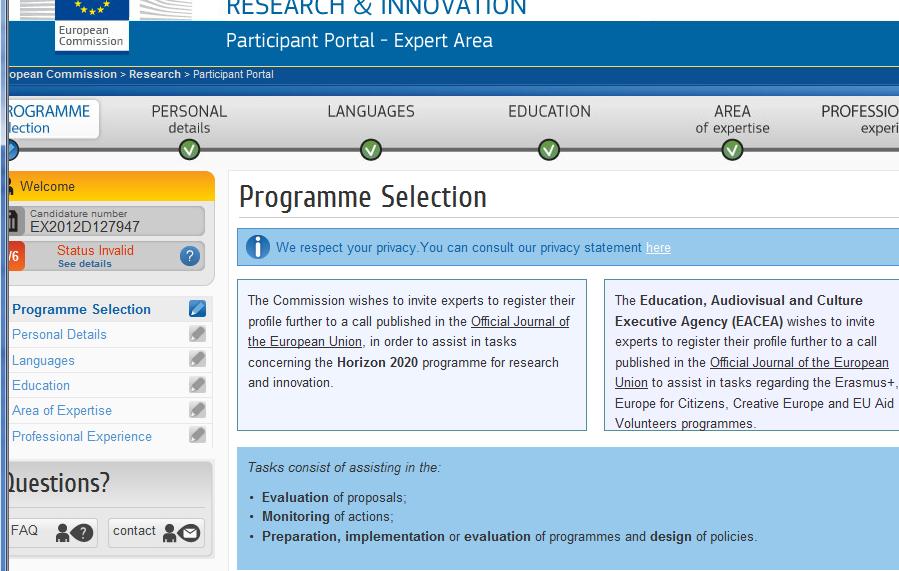
Task: Open the privacy statement 'here' link
Action: pyautogui.click(x=658, y=248)
